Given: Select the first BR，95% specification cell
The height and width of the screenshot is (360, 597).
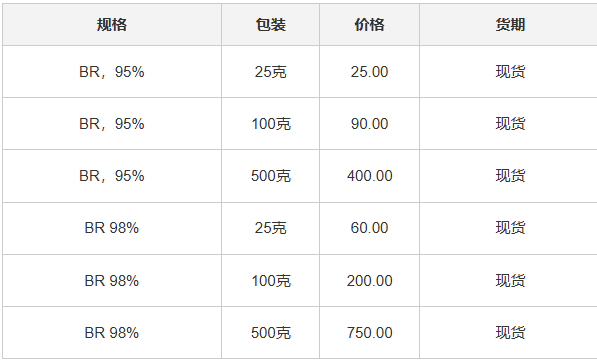Looking at the screenshot, I should [112, 72].
